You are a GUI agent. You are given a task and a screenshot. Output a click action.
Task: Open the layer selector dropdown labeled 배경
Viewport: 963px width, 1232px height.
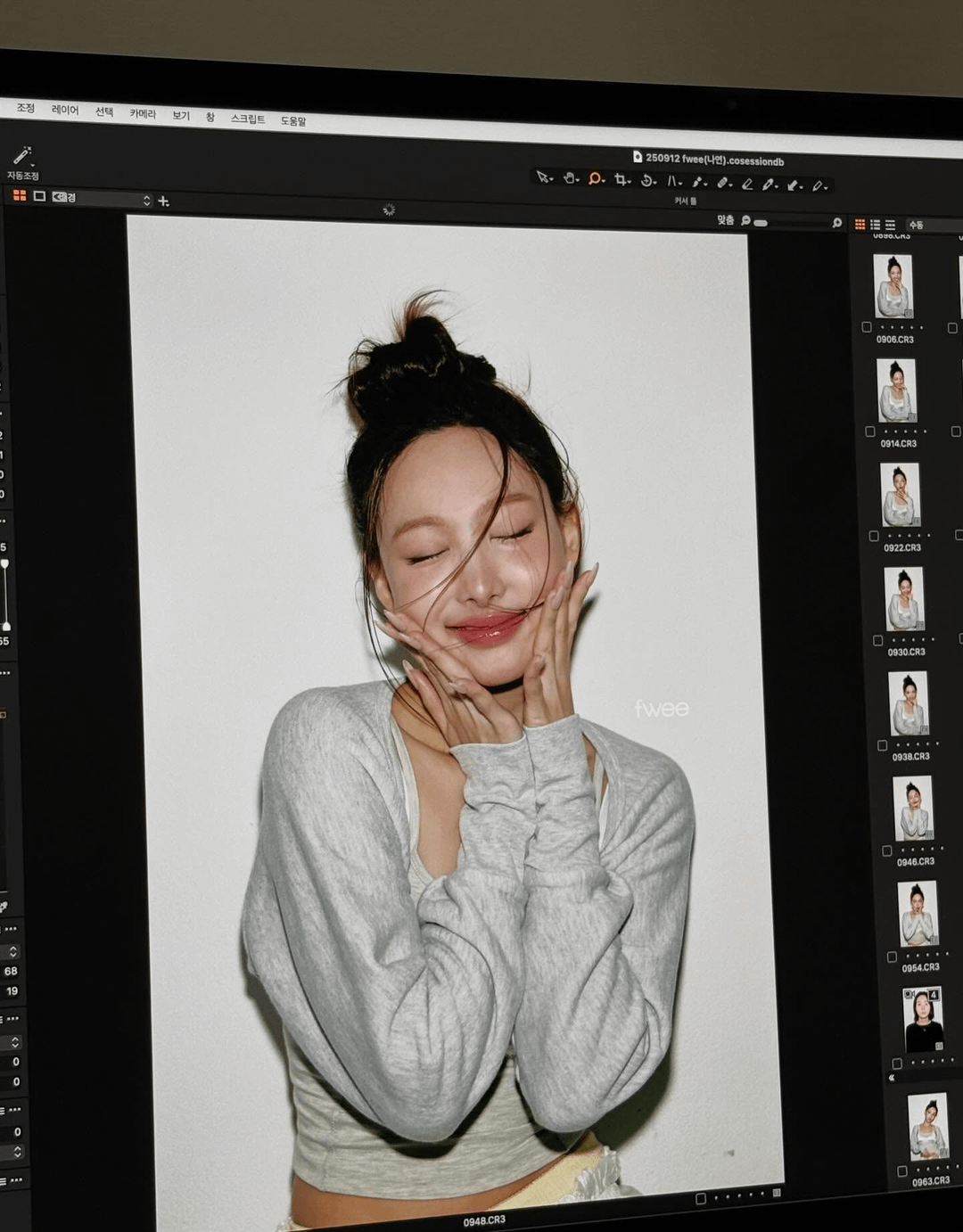(101, 199)
